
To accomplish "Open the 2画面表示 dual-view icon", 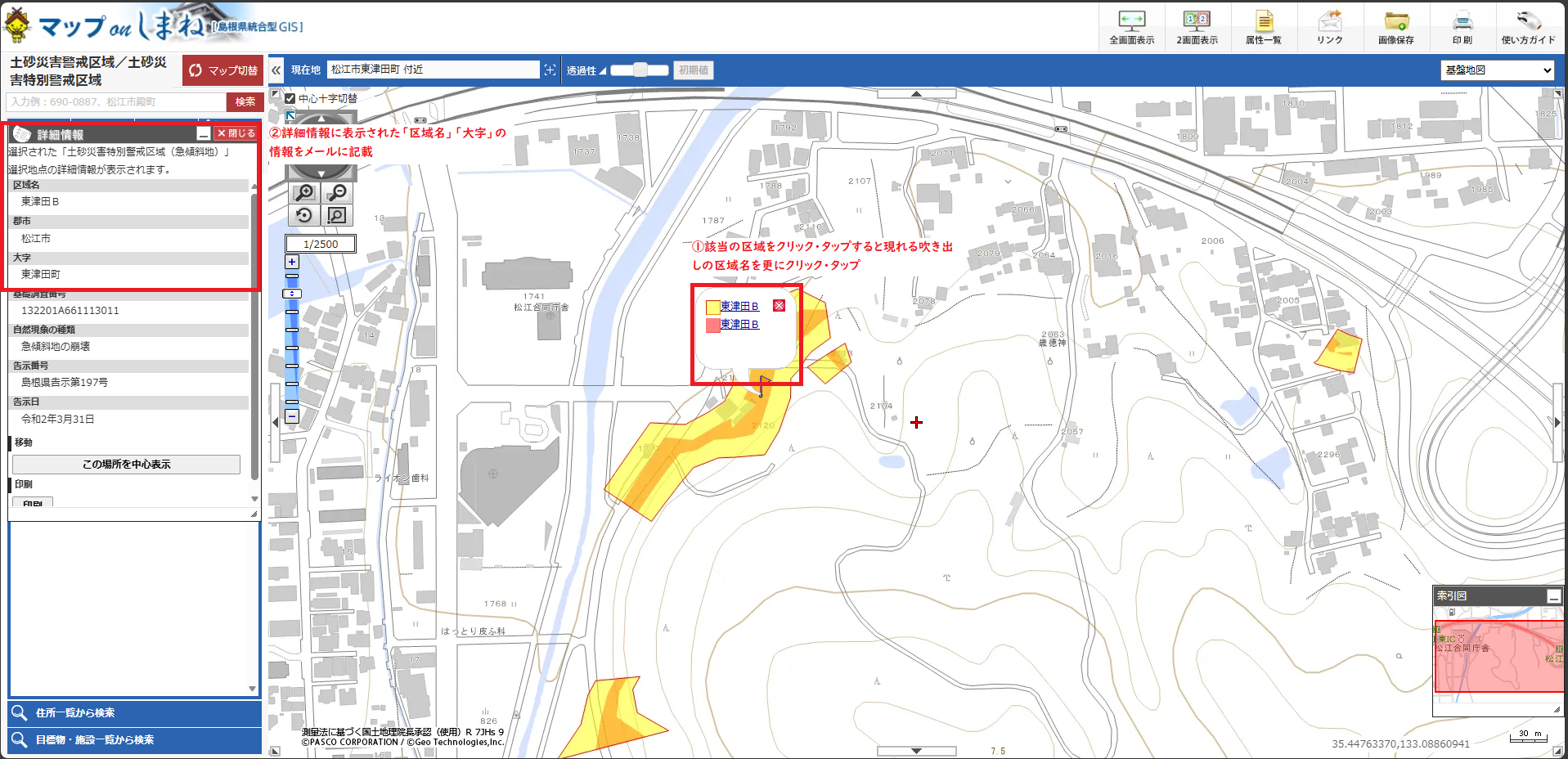I will click(1197, 25).
